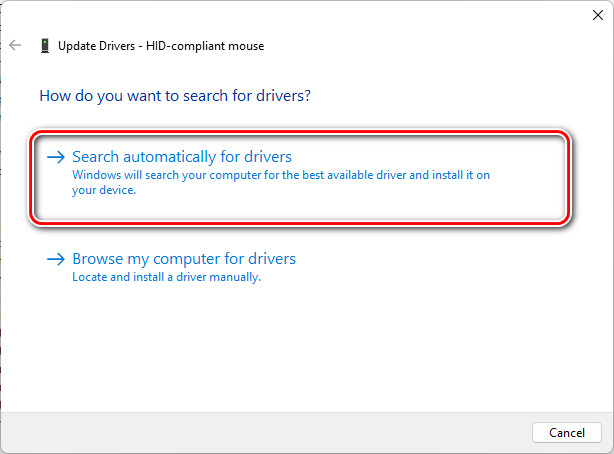Close the Update Drivers dialog

click(x=596, y=15)
